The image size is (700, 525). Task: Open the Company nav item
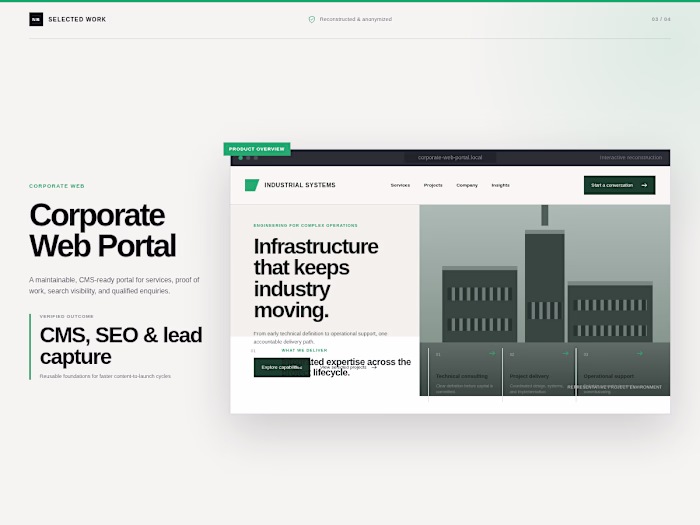click(x=467, y=185)
